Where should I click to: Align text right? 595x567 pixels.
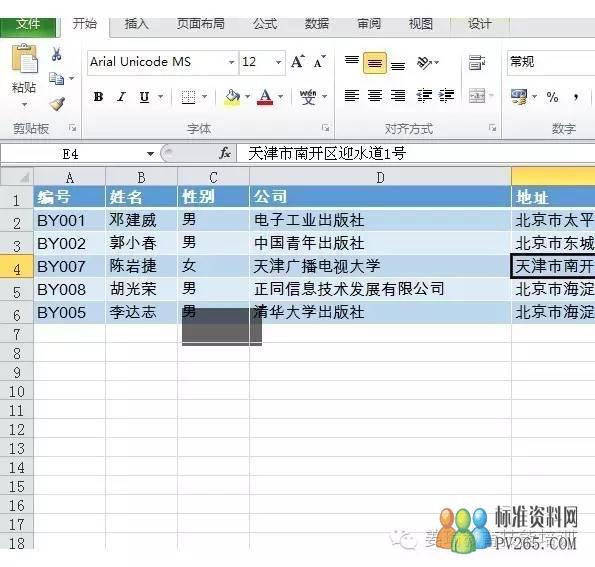[398, 95]
